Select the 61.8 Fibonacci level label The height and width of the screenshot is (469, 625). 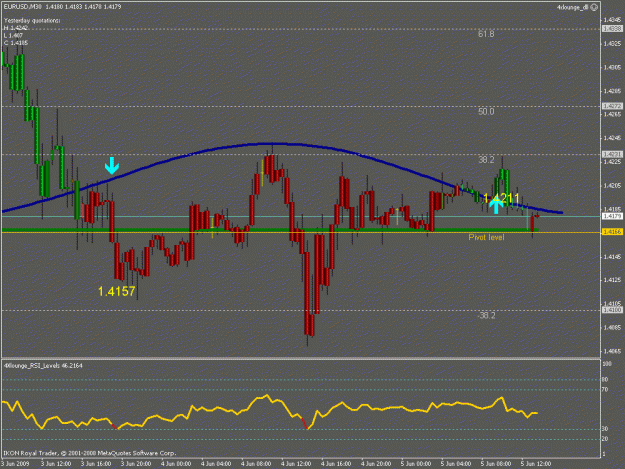(486, 34)
